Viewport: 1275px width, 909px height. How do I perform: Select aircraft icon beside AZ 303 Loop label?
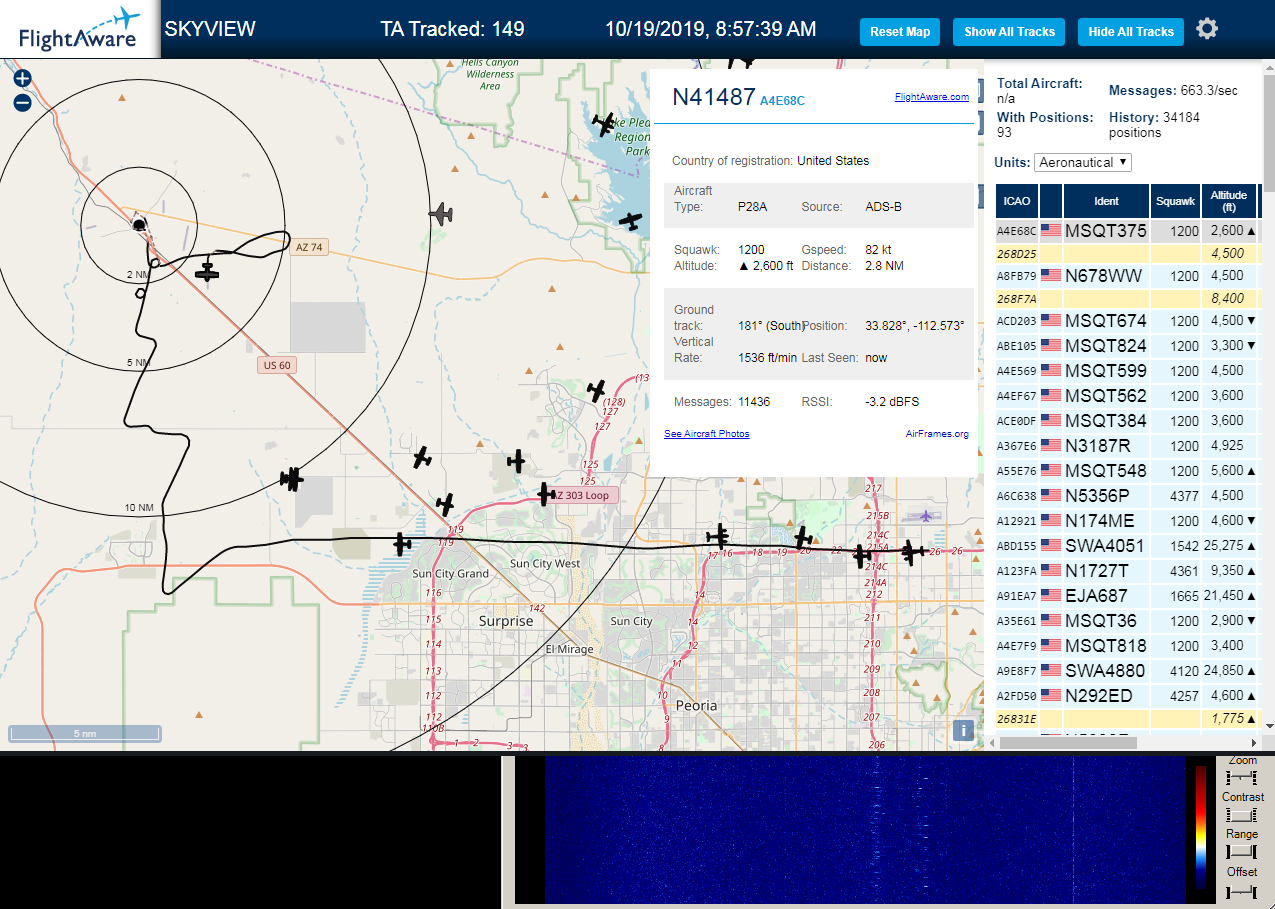tap(546, 494)
